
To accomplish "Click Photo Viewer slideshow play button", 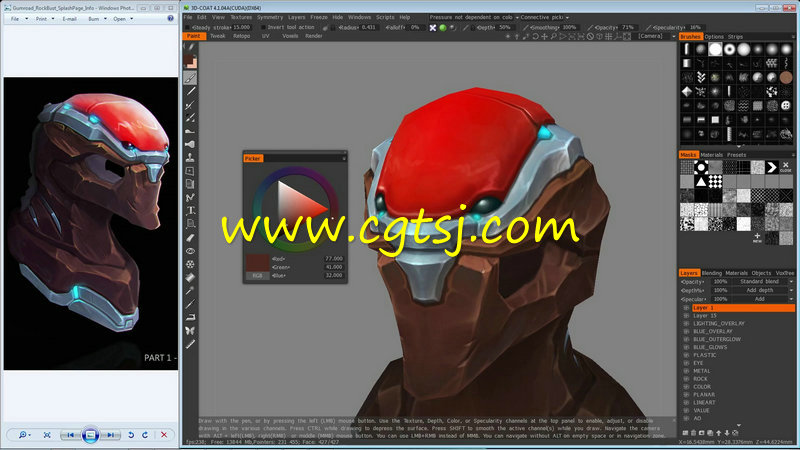I will point(90,435).
